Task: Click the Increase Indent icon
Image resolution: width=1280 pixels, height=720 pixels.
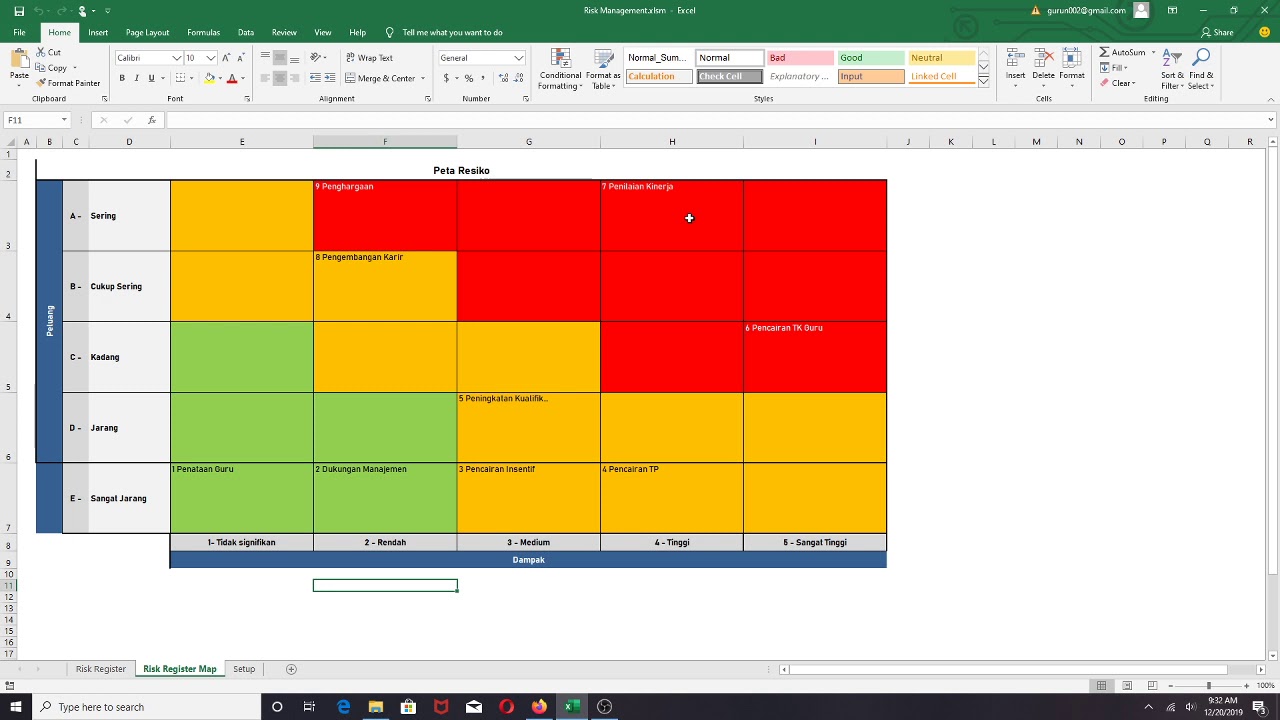Action: pos(329,78)
